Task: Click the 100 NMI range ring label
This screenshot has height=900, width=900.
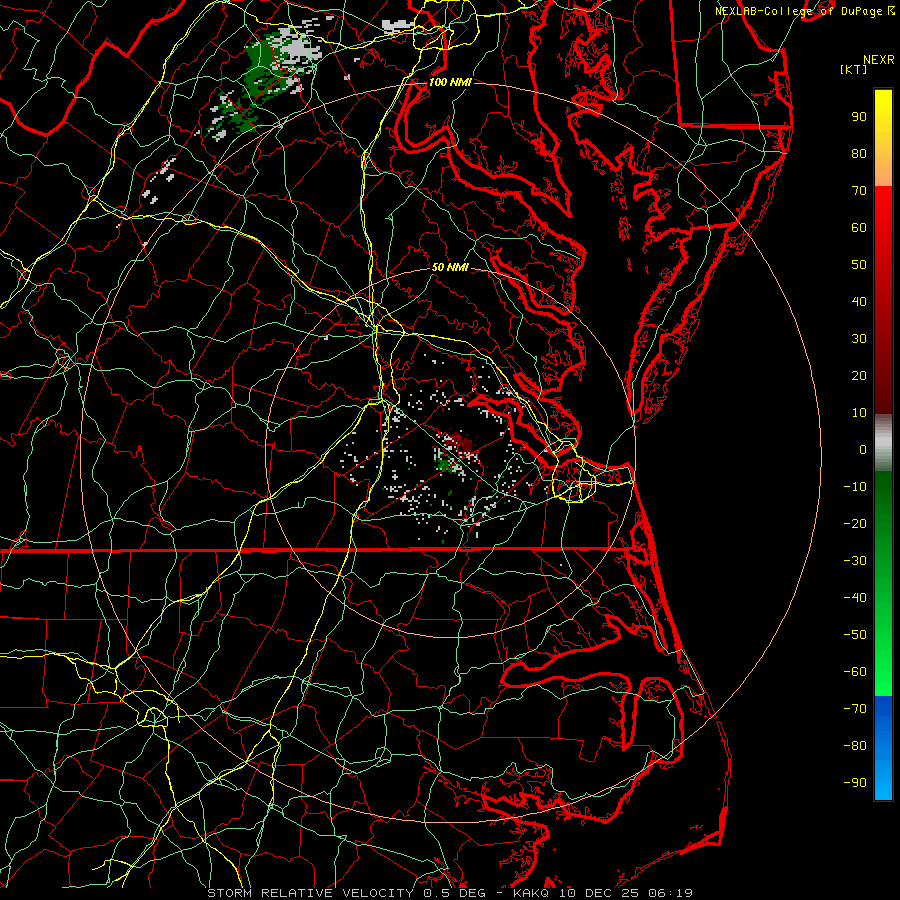Action: [450, 82]
